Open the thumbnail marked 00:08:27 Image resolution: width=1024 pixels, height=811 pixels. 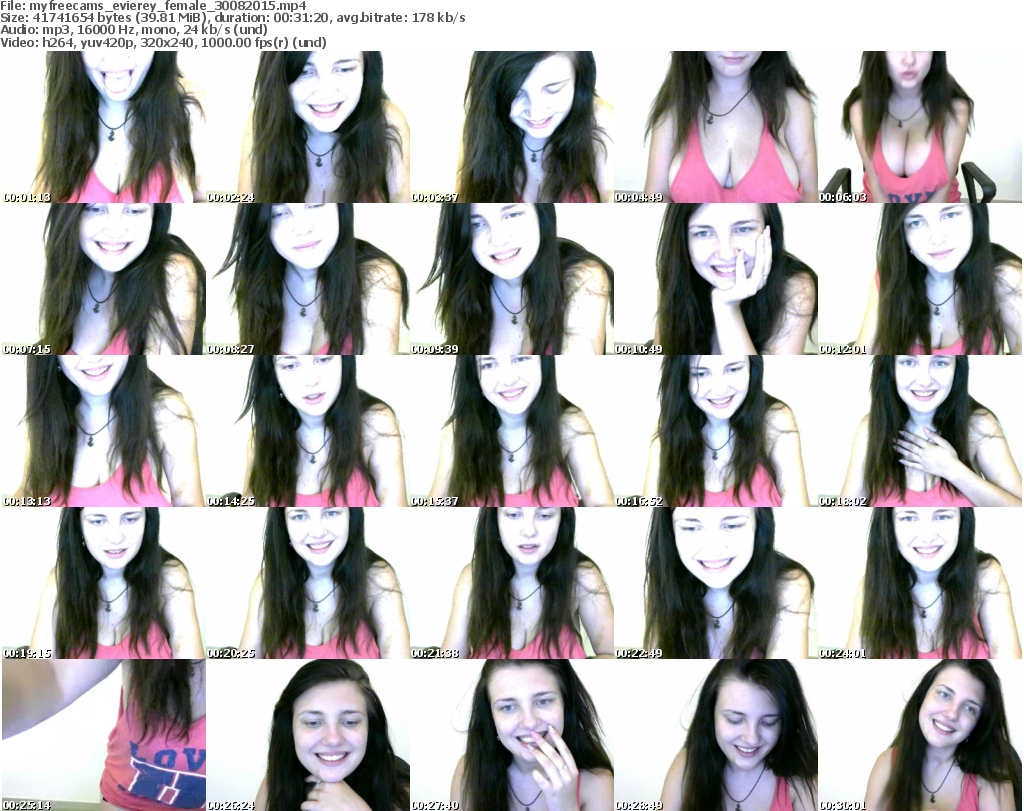pyautogui.click(x=308, y=279)
